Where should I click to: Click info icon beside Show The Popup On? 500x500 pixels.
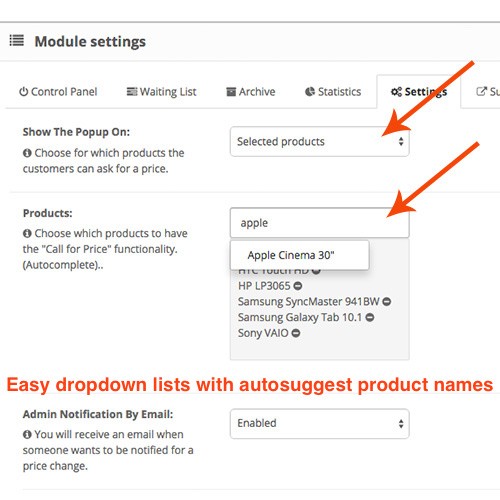coord(27,153)
